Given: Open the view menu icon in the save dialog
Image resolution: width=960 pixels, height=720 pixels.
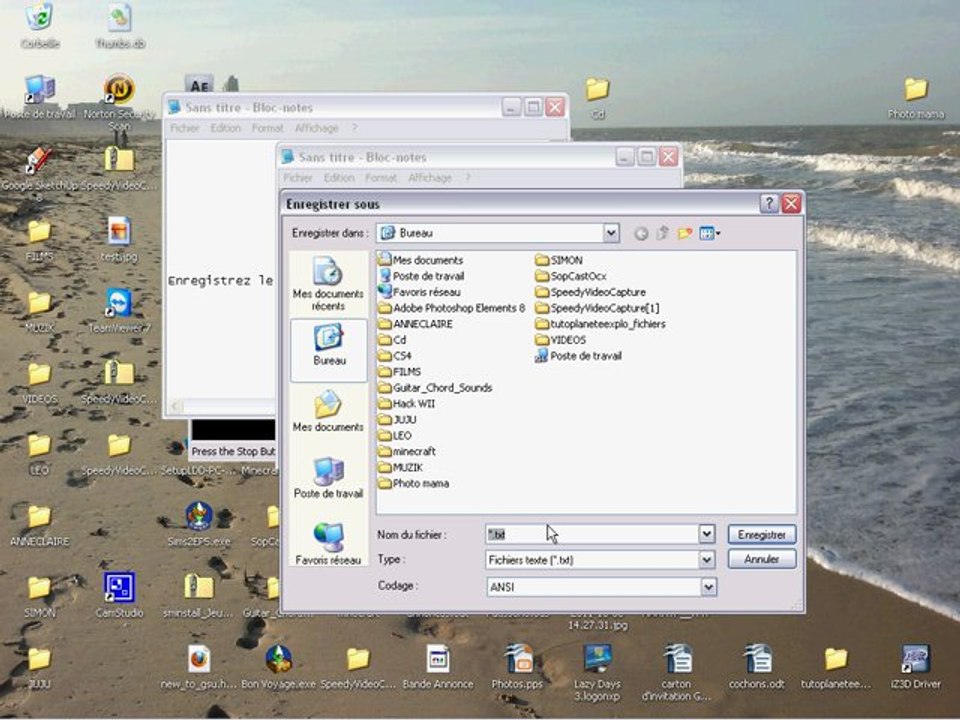Looking at the screenshot, I should tap(710, 233).
